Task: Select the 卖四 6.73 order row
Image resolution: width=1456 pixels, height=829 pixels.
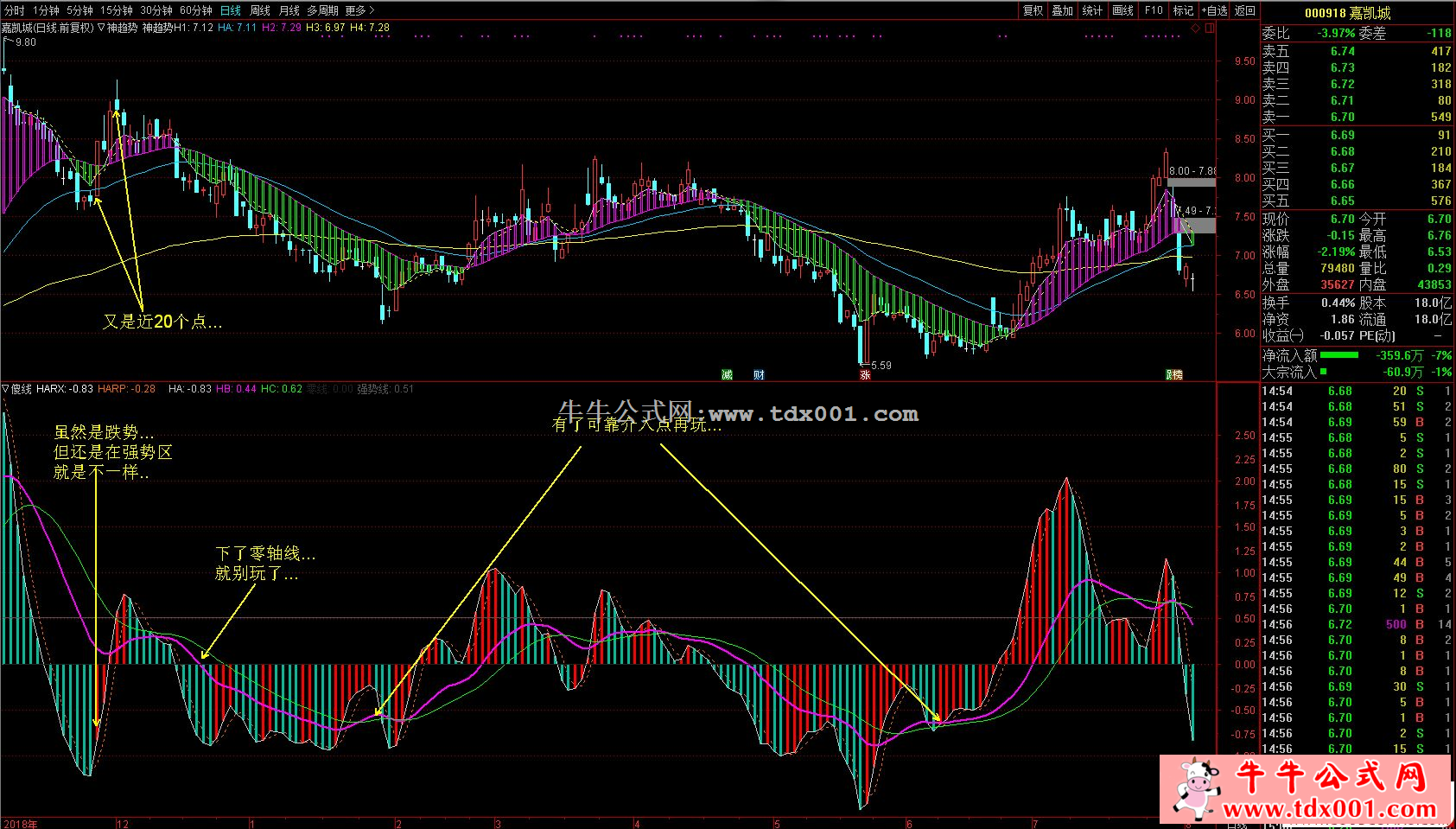Action: tap(1357, 67)
